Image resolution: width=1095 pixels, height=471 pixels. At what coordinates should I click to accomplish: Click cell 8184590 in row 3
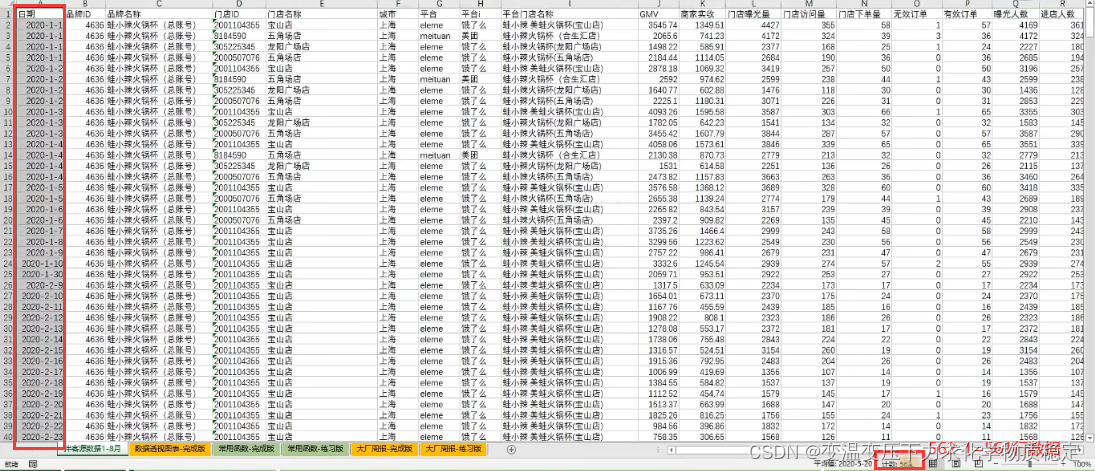pyautogui.click(x=239, y=35)
